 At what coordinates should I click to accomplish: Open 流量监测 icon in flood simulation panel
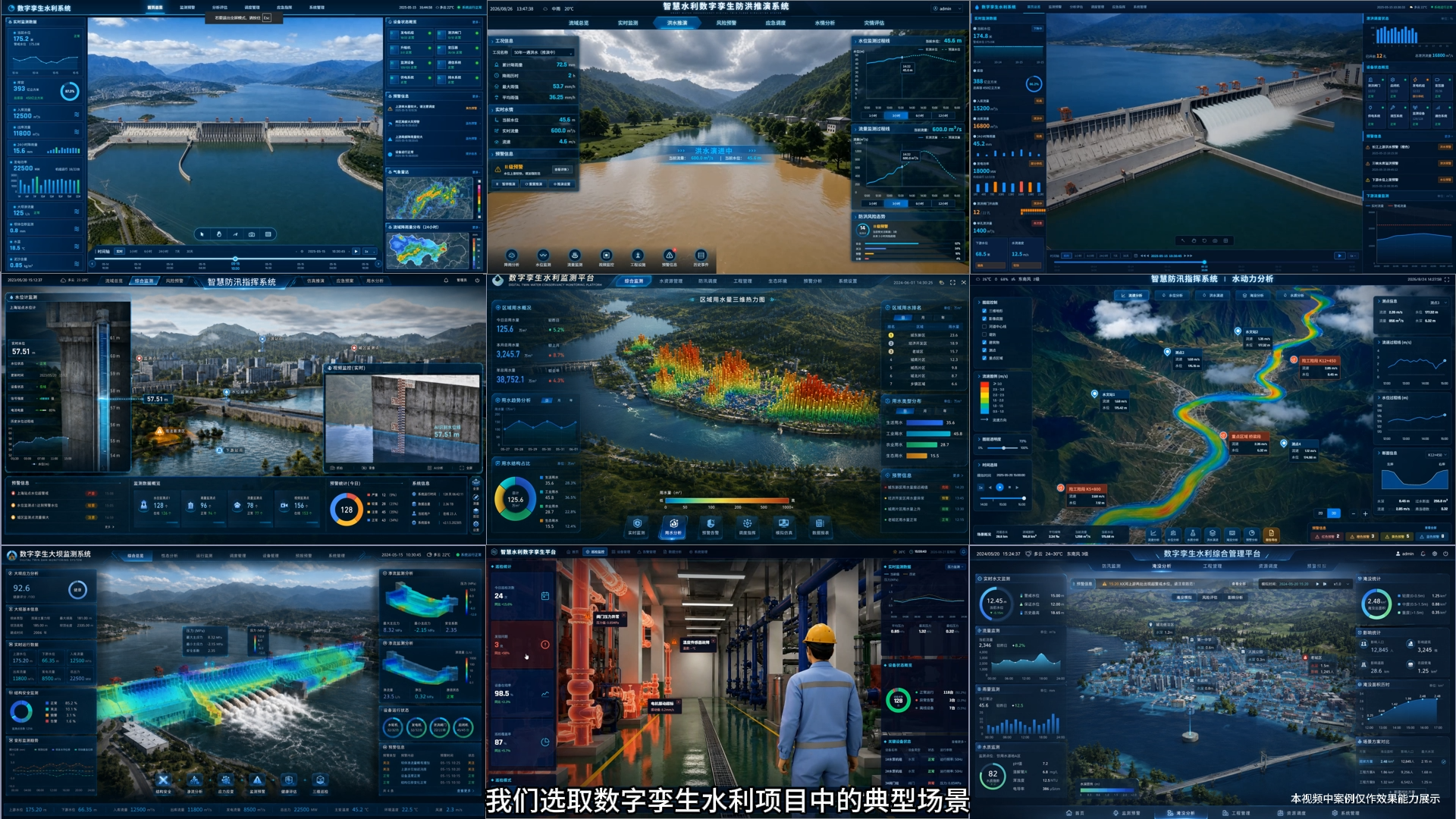[x=575, y=256]
